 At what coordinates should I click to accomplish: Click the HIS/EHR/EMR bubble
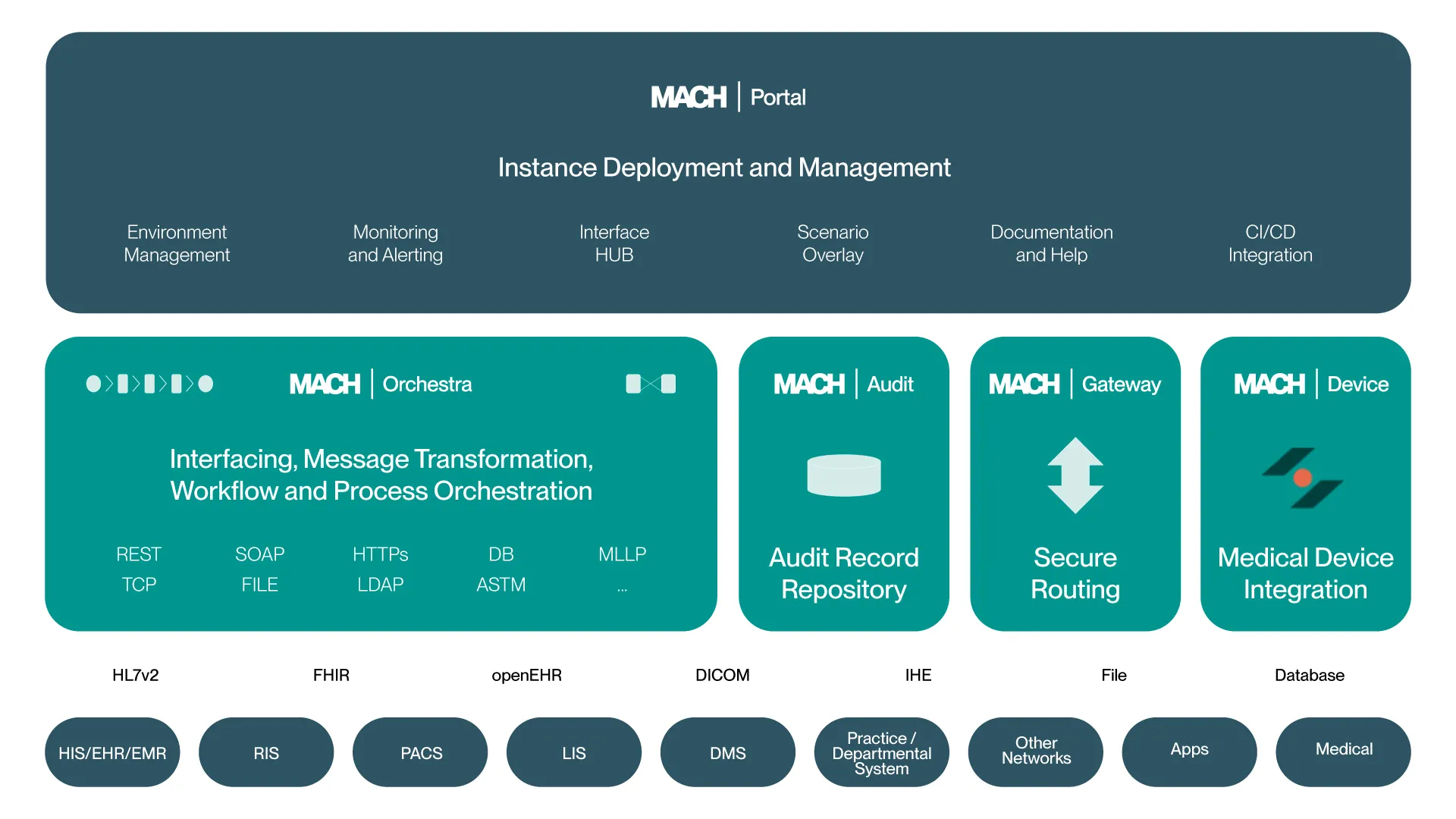coord(112,752)
